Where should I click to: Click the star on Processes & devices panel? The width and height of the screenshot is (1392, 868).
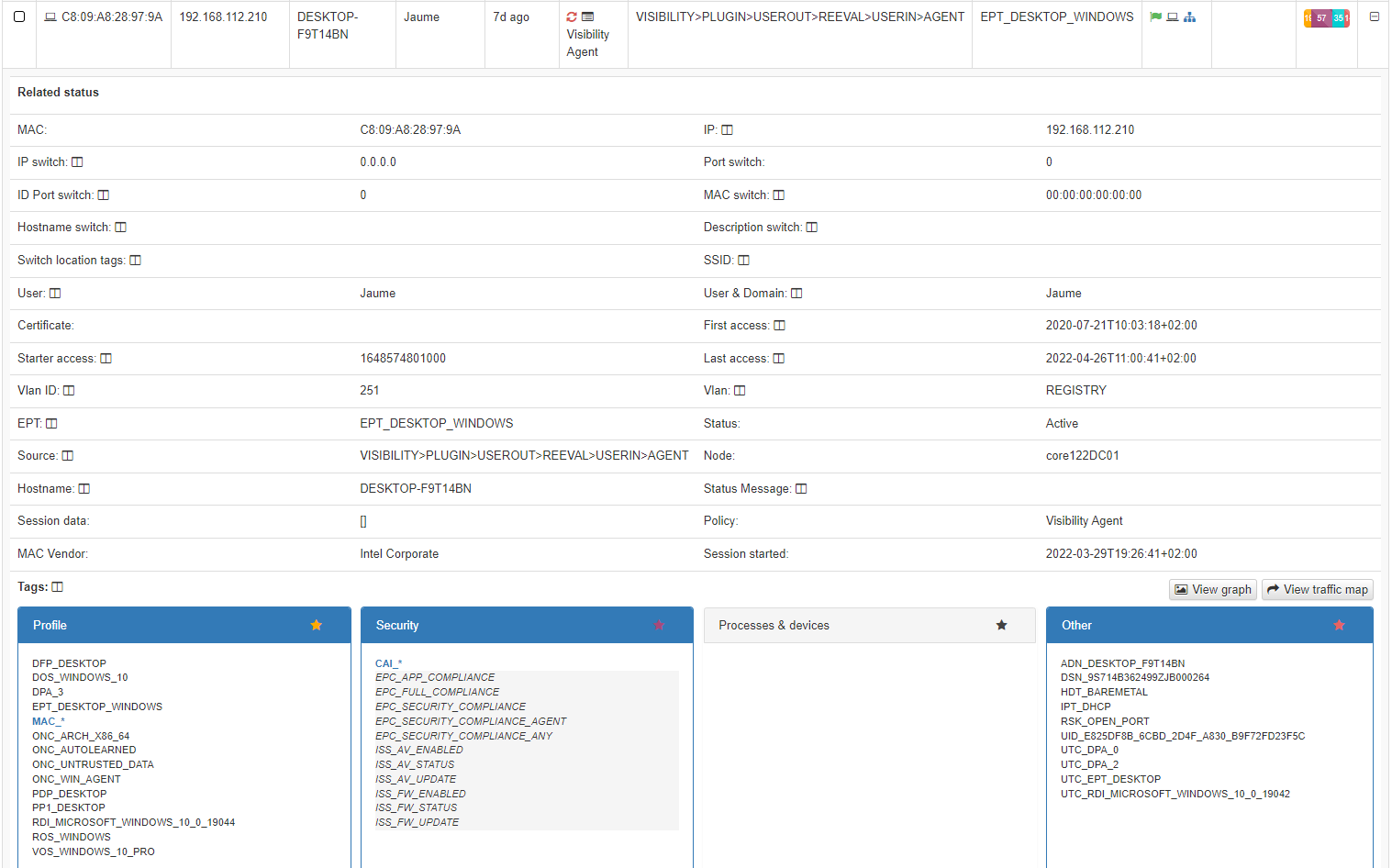tap(1001, 625)
